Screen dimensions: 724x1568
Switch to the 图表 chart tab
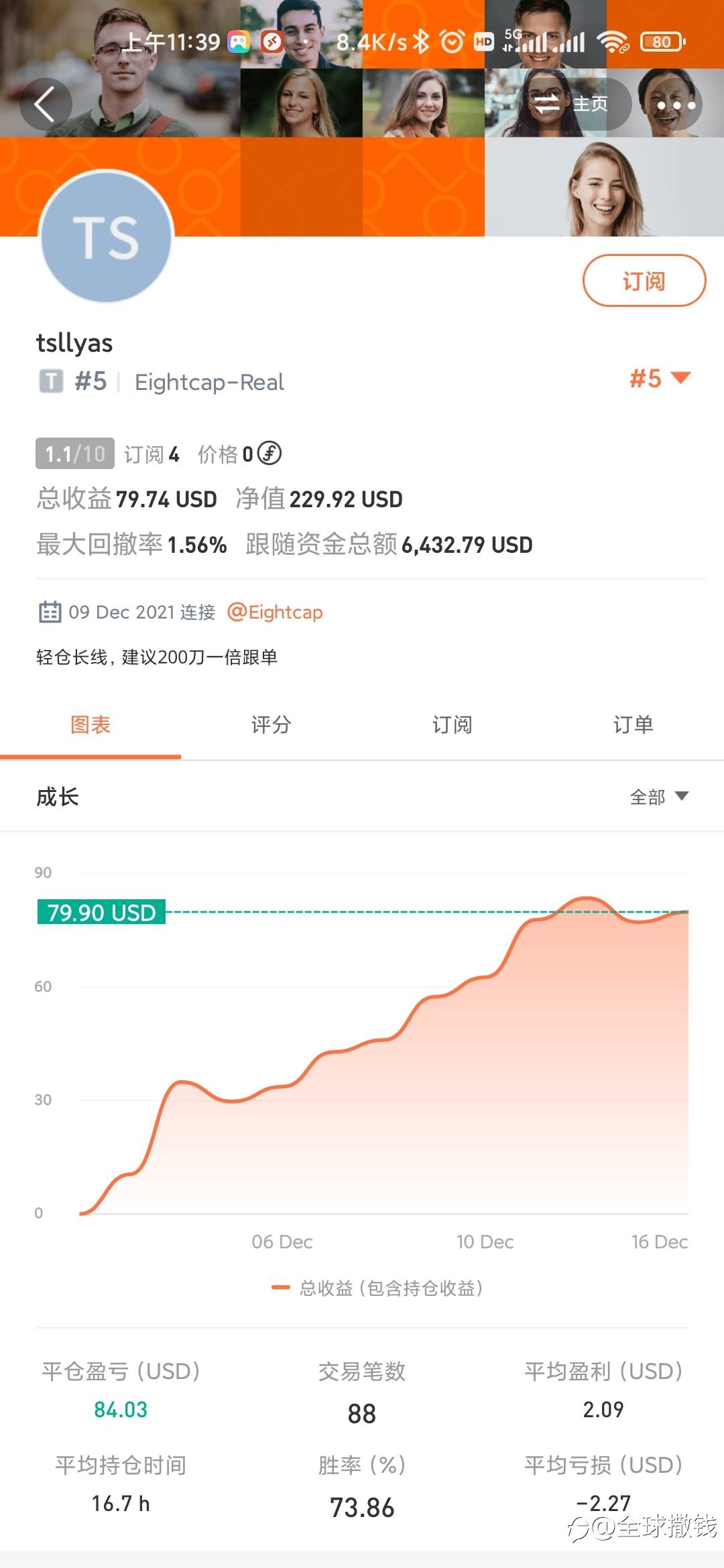[x=90, y=724]
